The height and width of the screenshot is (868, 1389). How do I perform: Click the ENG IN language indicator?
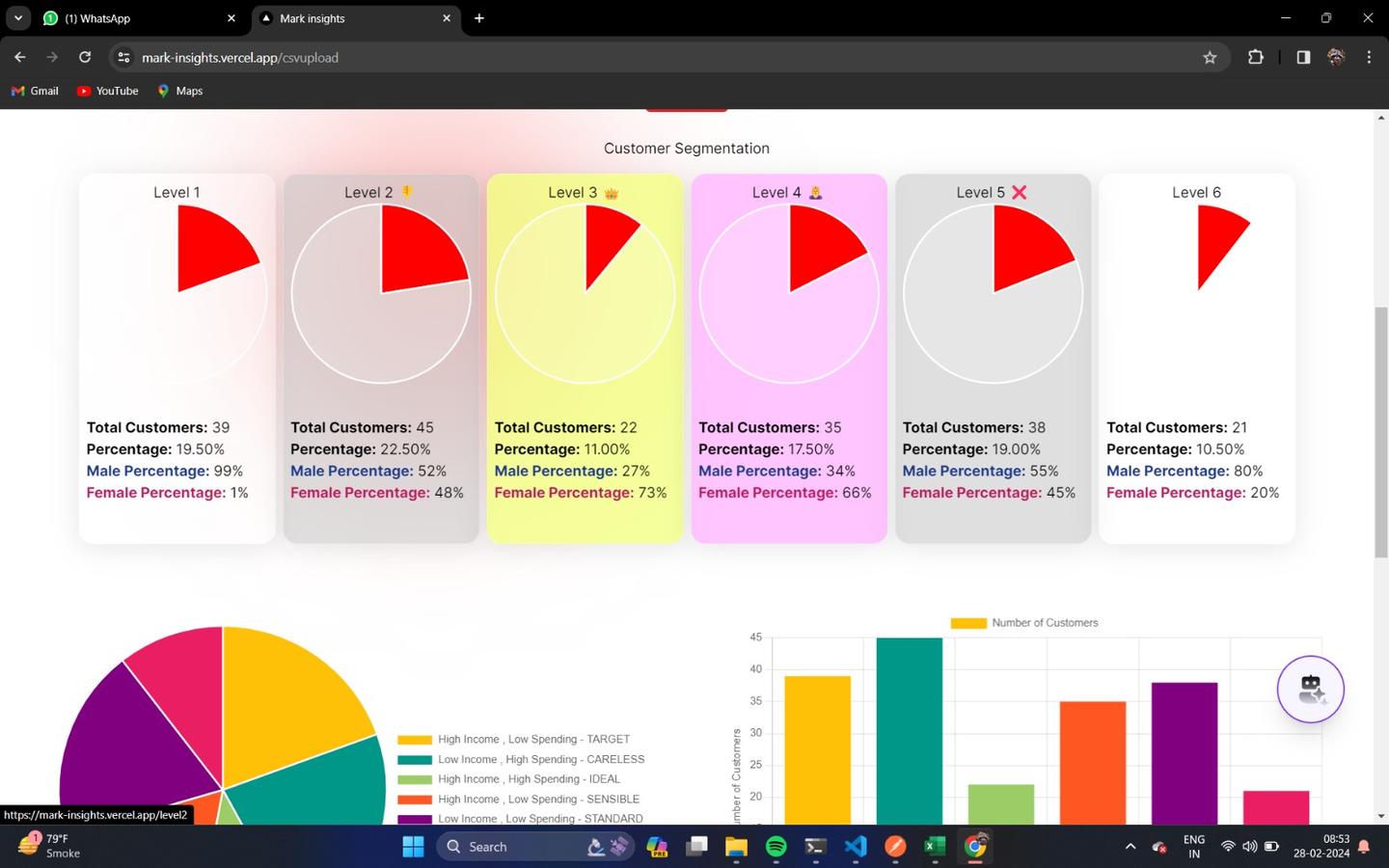[x=1194, y=846]
